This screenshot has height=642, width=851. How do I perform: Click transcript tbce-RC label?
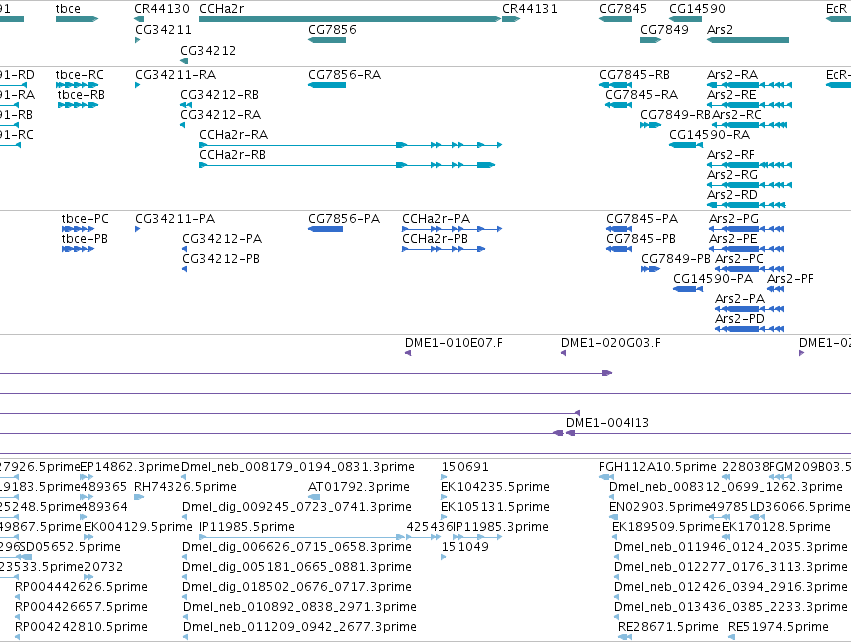pyautogui.click(x=79, y=74)
